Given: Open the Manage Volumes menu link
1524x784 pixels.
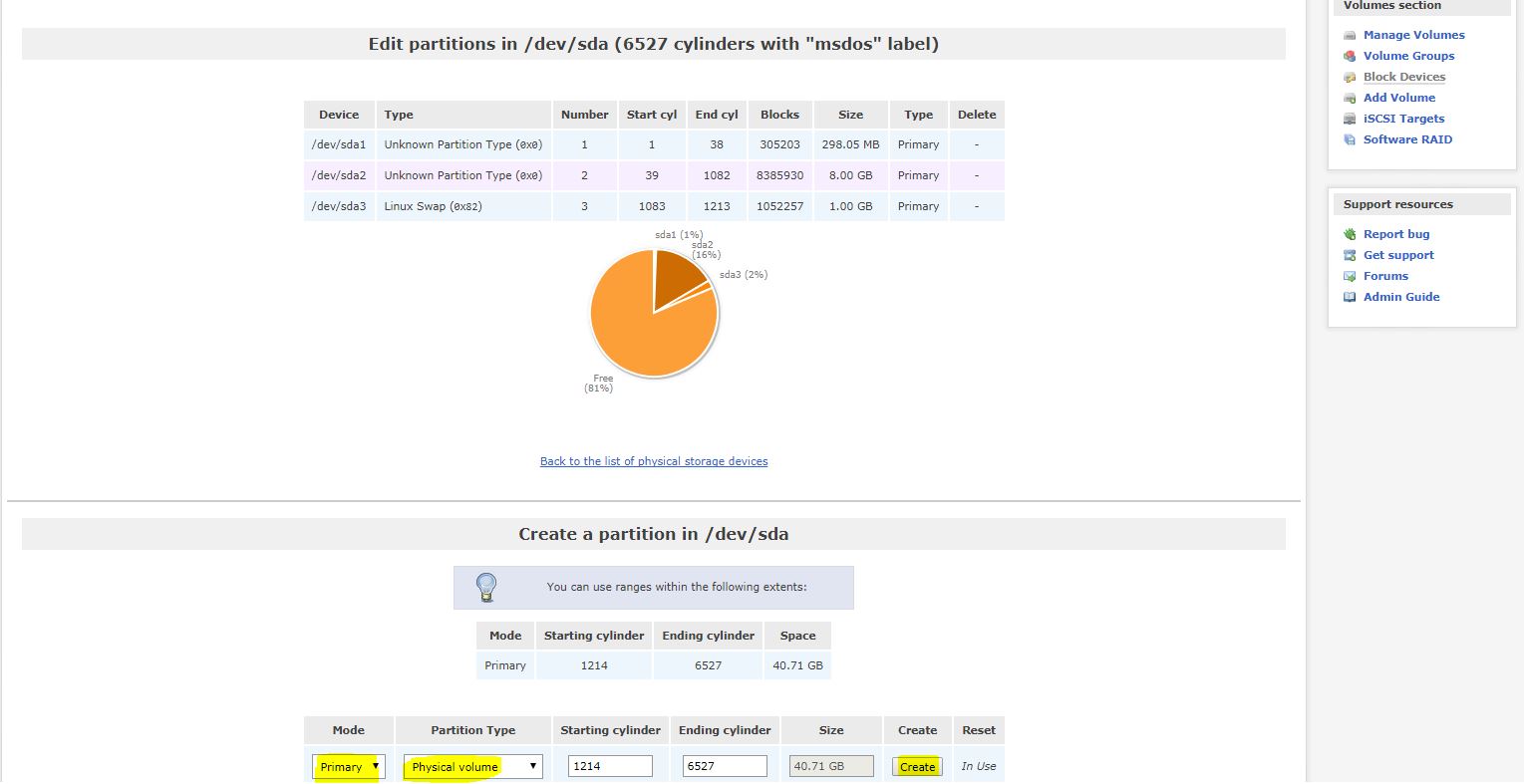Looking at the screenshot, I should pos(1413,35).
